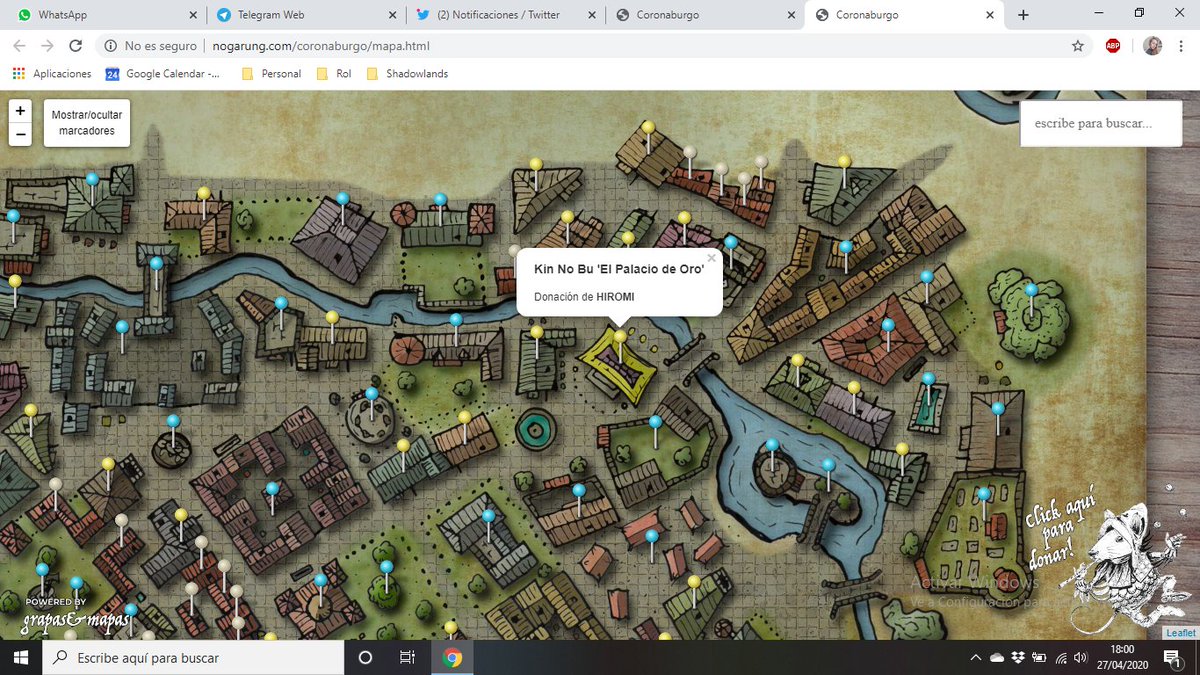Close the Twitter notifications tab

592,15
